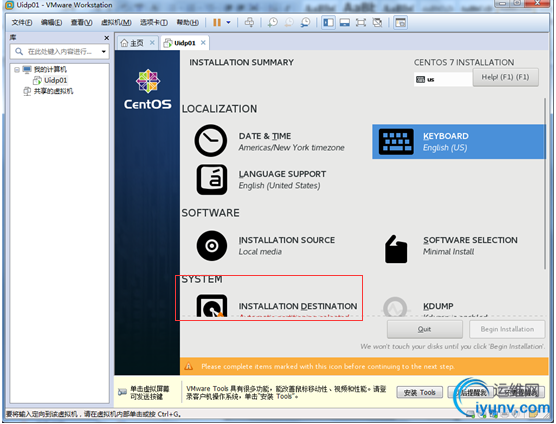556x424 pixels.
Task: Open the 文件(F) menu
Action: tap(22, 23)
